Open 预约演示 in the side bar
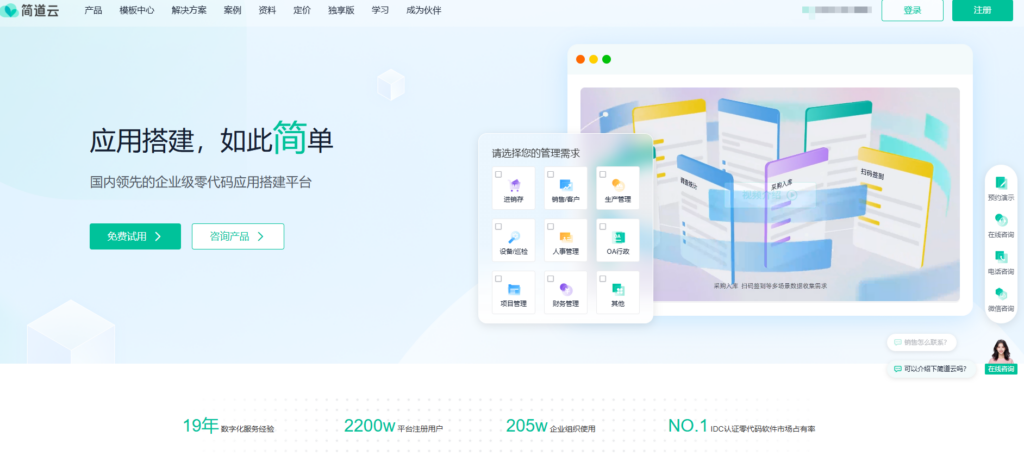Viewport: 1024px width, 468px height. coord(1000,189)
